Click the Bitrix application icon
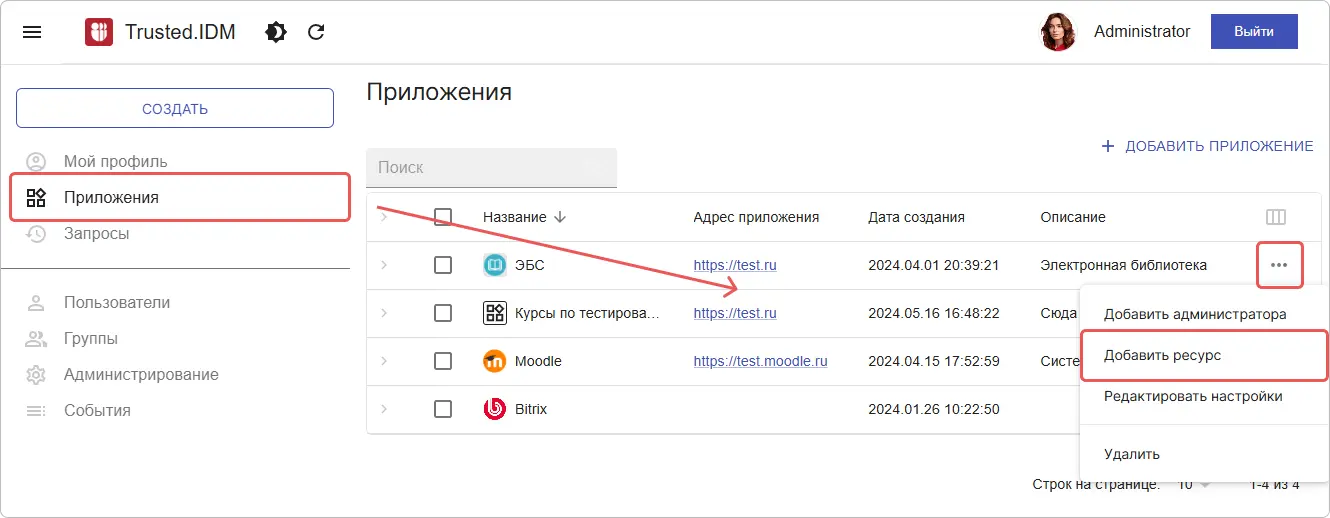 click(x=494, y=409)
